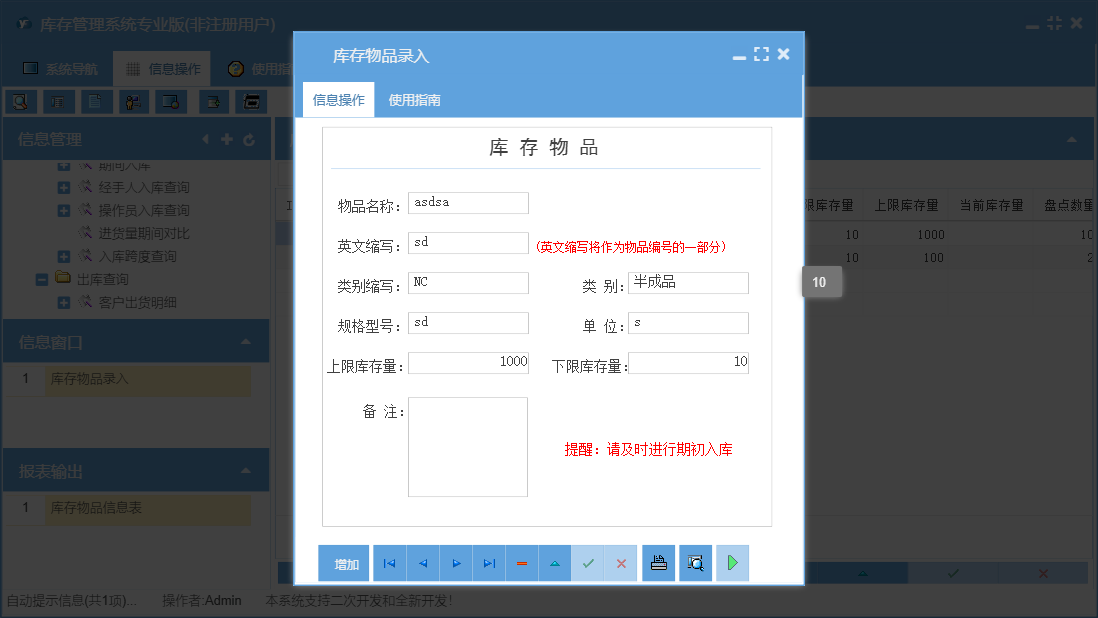
Task: Select the first record navigation icon
Action: click(389, 563)
